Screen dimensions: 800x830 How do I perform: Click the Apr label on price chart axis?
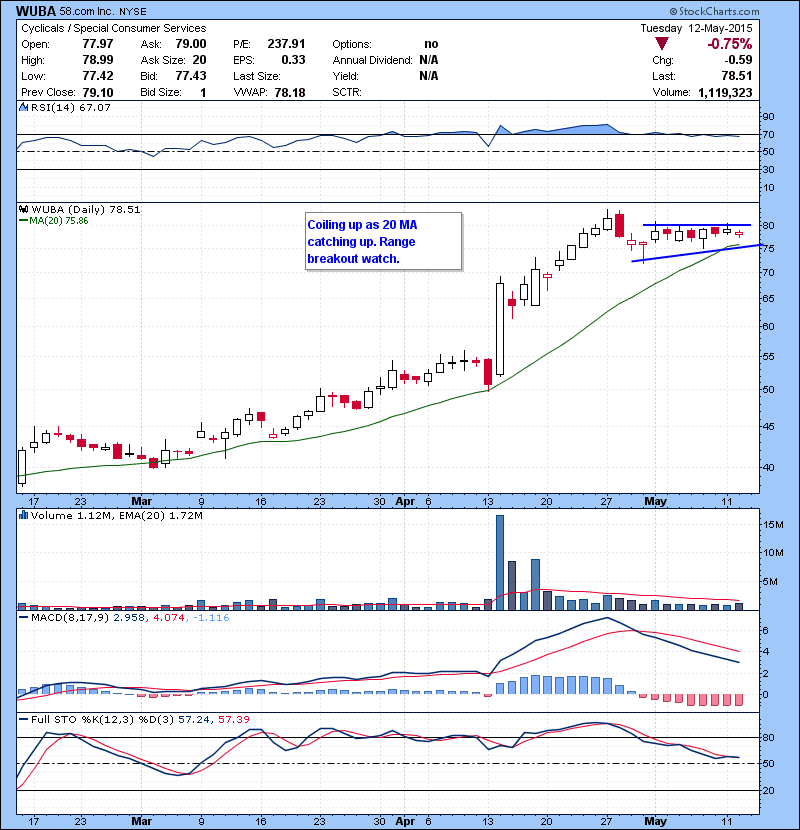[x=405, y=501]
